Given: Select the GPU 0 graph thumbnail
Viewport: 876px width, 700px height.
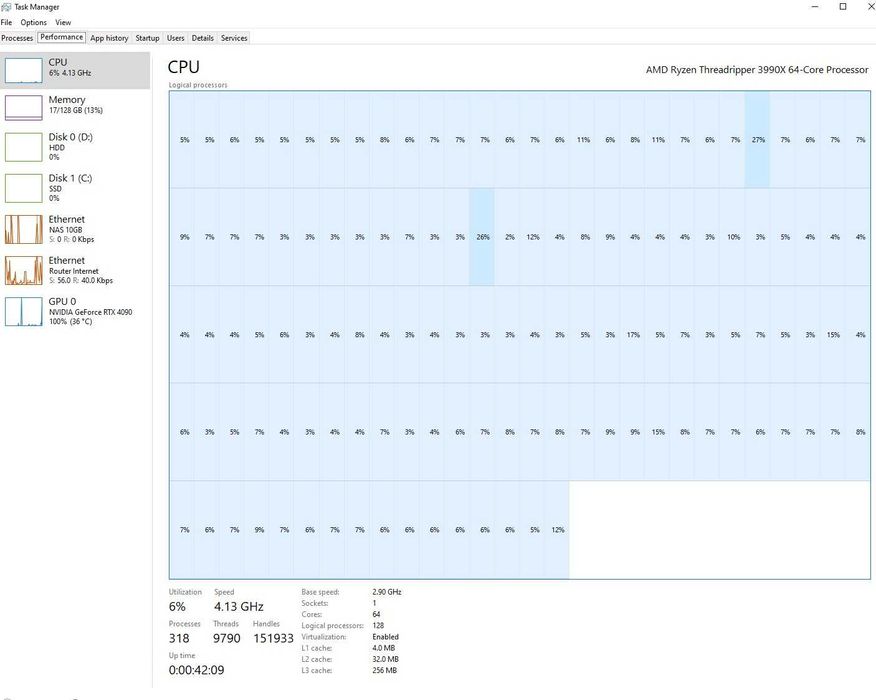Looking at the screenshot, I should [23, 312].
